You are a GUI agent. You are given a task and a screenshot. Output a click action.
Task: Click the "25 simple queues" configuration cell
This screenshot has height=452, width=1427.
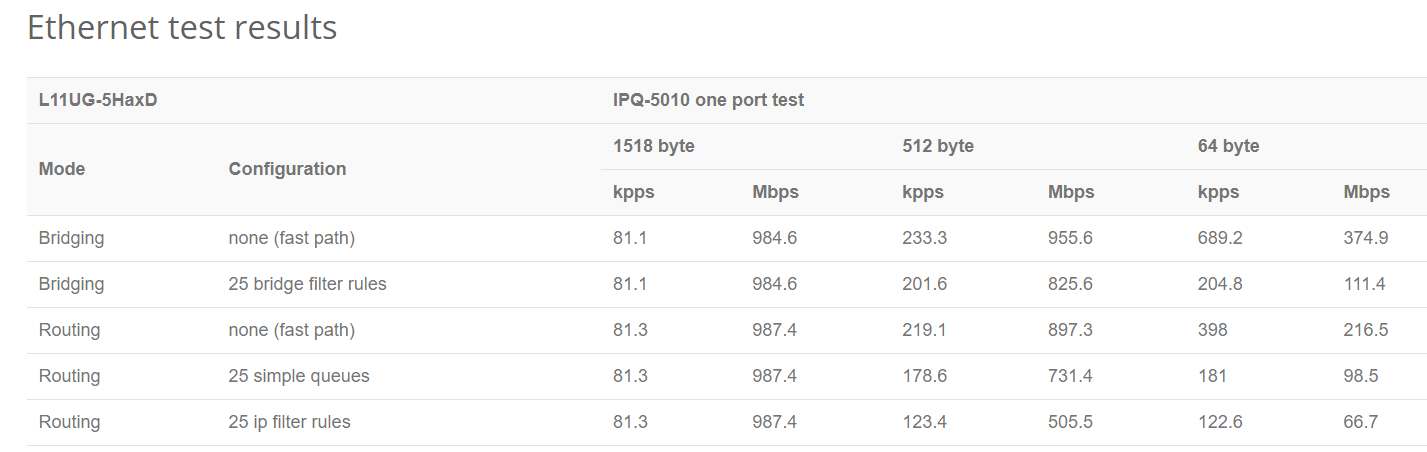click(x=299, y=376)
